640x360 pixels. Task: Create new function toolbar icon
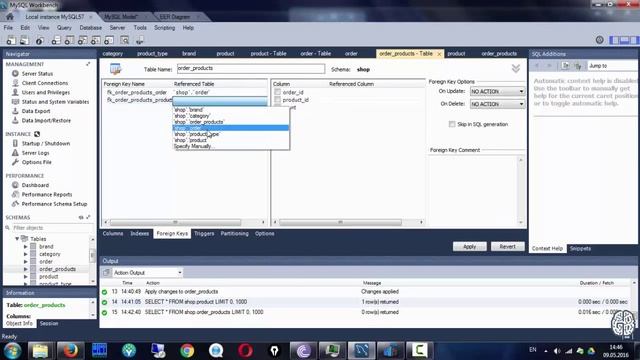[109, 40]
